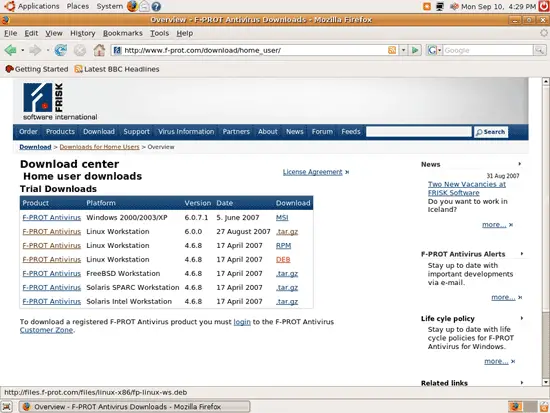This screenshot has width=550, height=413.
Task: Open the License Agreement link
Action: pyautogui.click(x=313, y=172)
